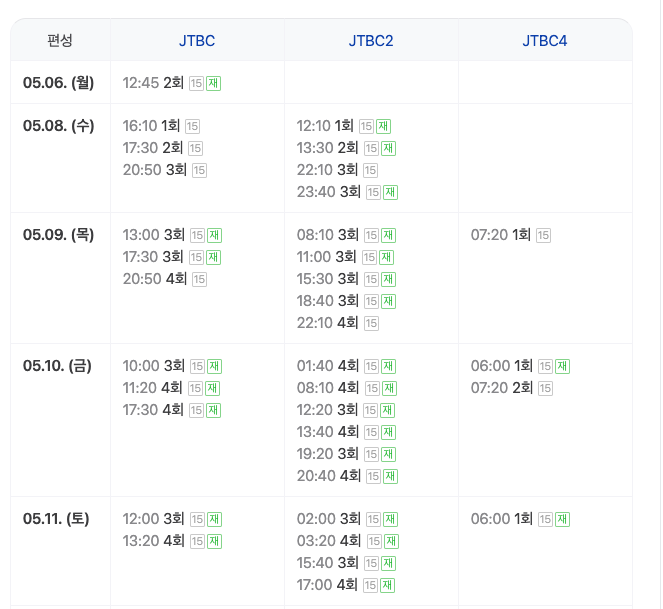Click the green 재 badge beside 13:00 3회

coord(214,236)
